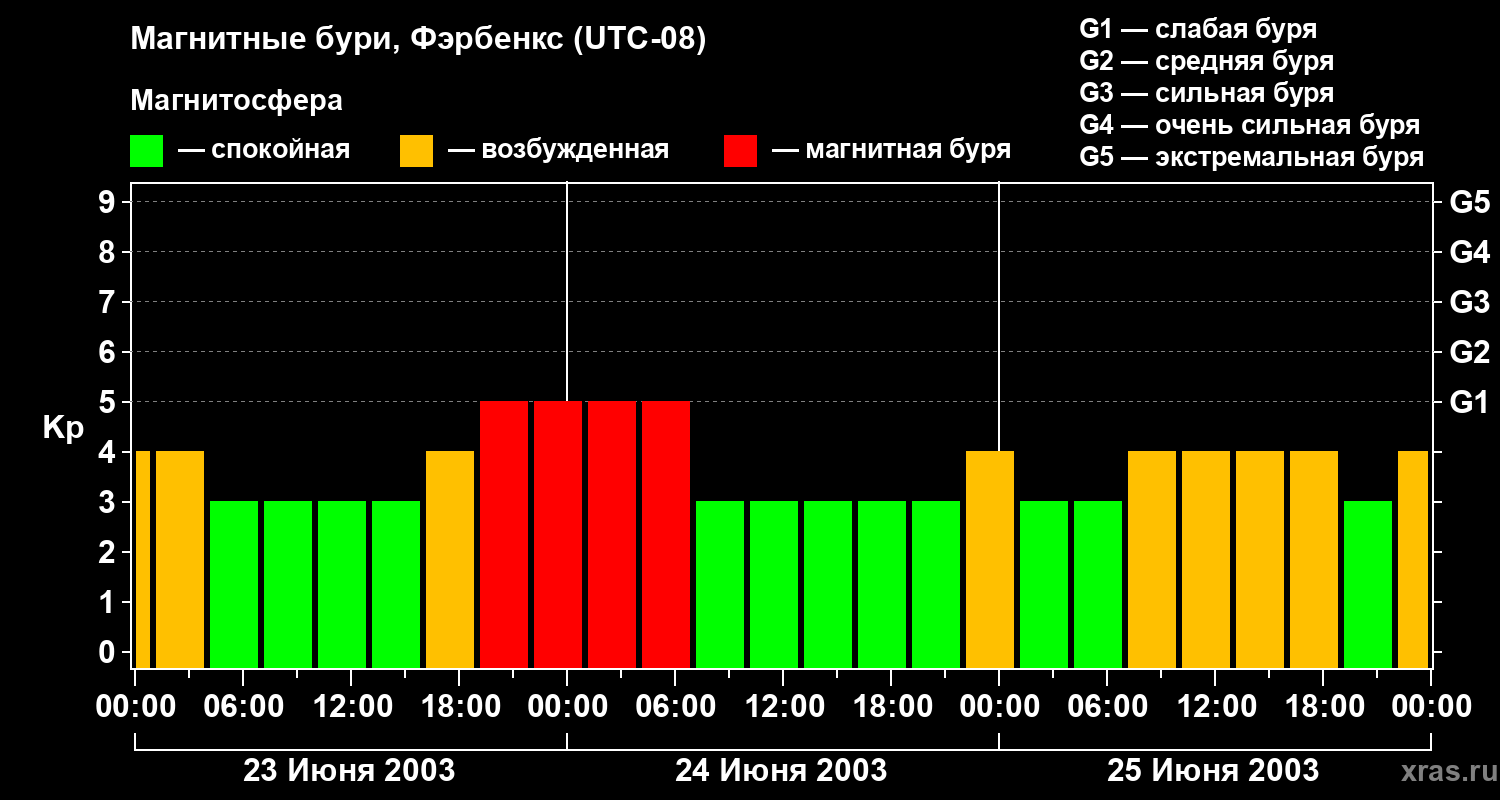
Task: Click the 06:00 tick label of 24 Июня
Action: tap(675, 707)
